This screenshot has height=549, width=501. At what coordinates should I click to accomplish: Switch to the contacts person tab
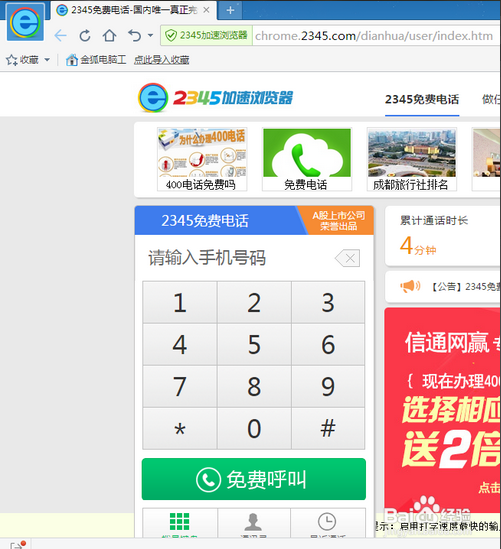point(254,523)
